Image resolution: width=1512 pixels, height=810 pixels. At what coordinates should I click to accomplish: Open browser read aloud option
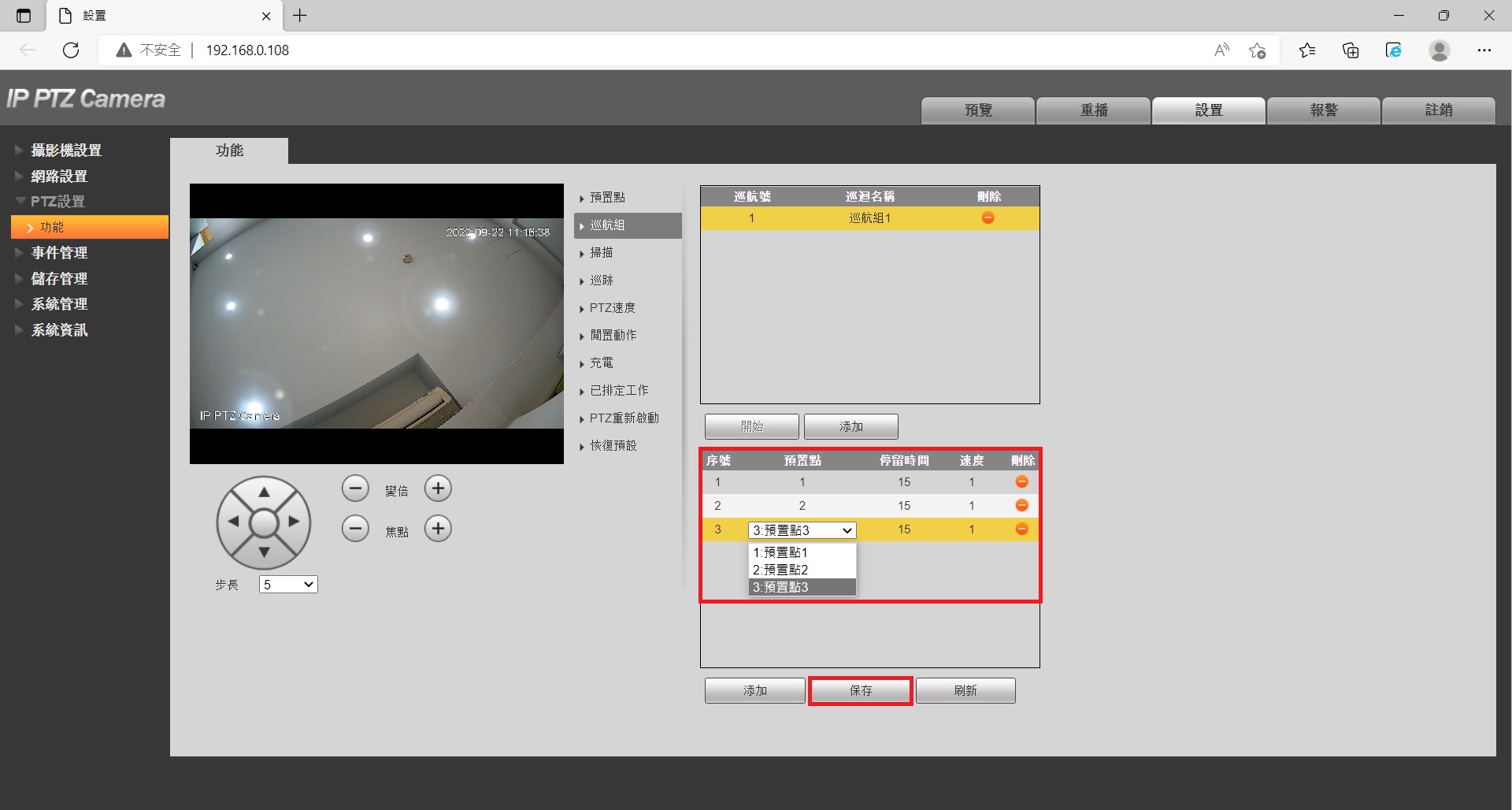(x=1221, y=50)
